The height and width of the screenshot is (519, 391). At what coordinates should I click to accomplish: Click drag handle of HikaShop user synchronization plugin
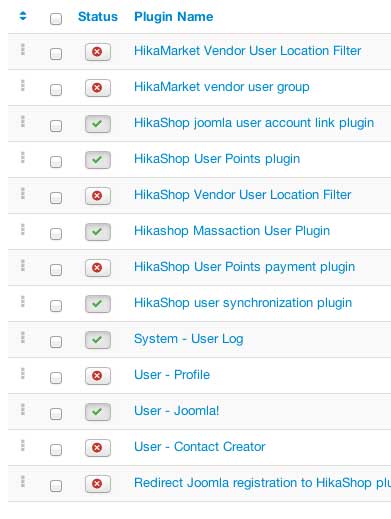click(23, 301)
